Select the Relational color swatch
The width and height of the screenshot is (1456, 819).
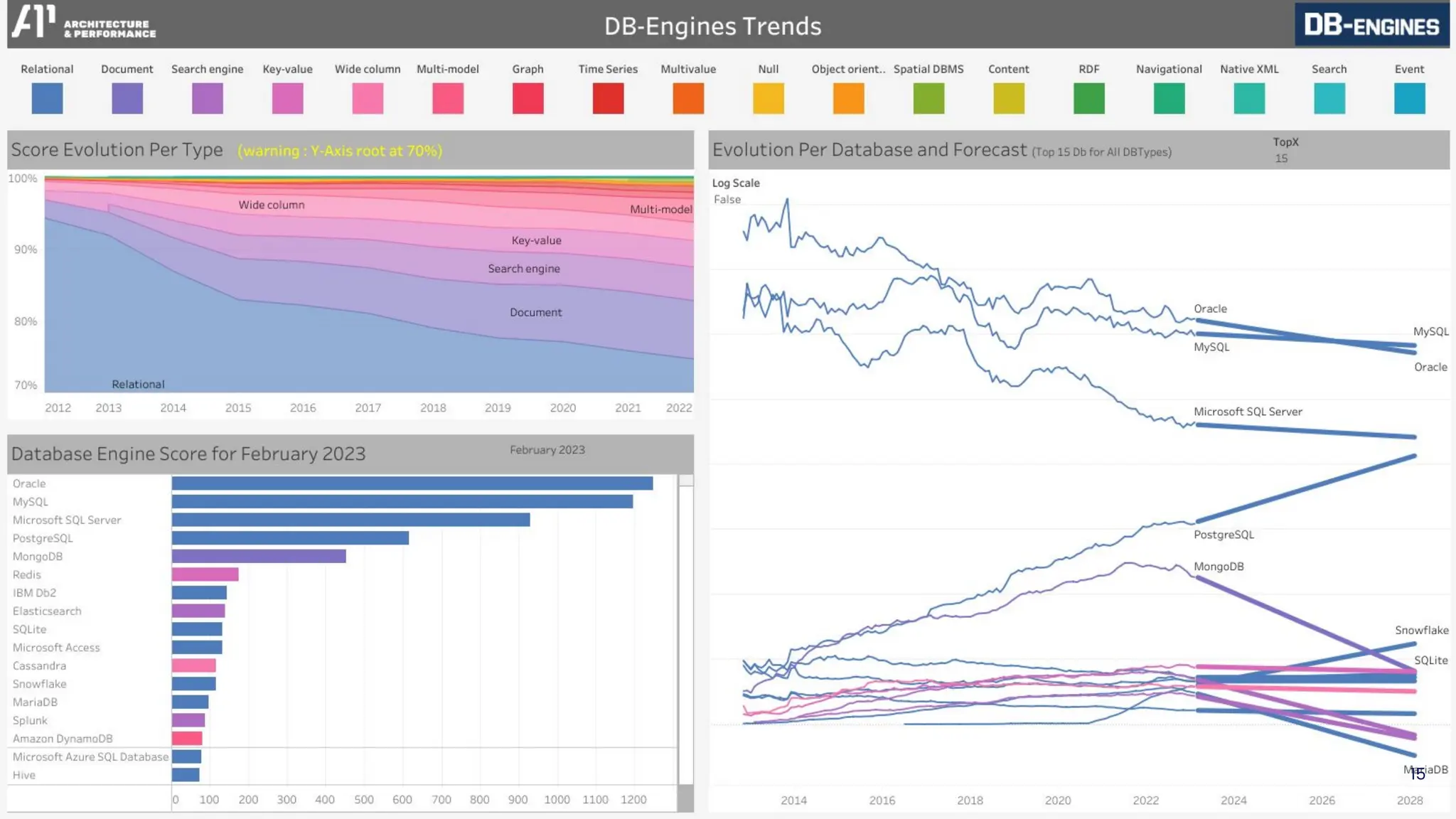click(x=47, y=98)
